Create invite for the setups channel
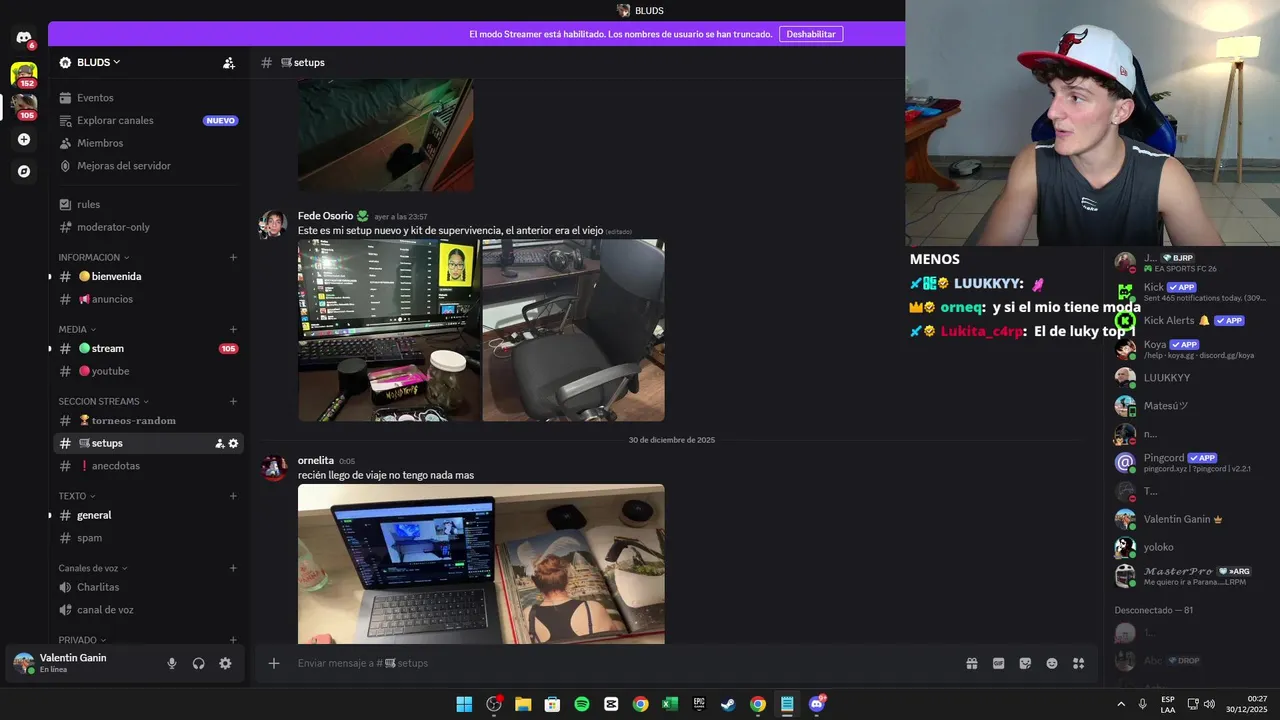This screenshot has width=1280, height=720. 219,443
